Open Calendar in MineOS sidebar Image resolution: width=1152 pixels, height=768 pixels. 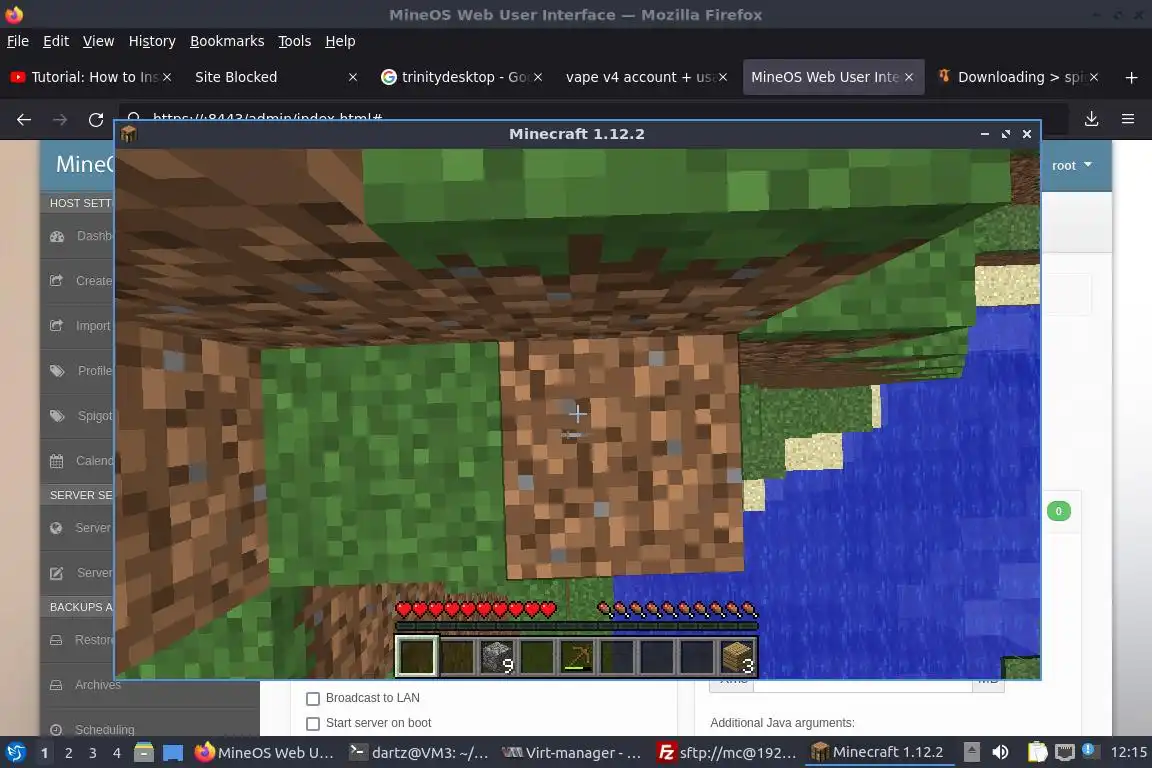[x=77, y=462]
